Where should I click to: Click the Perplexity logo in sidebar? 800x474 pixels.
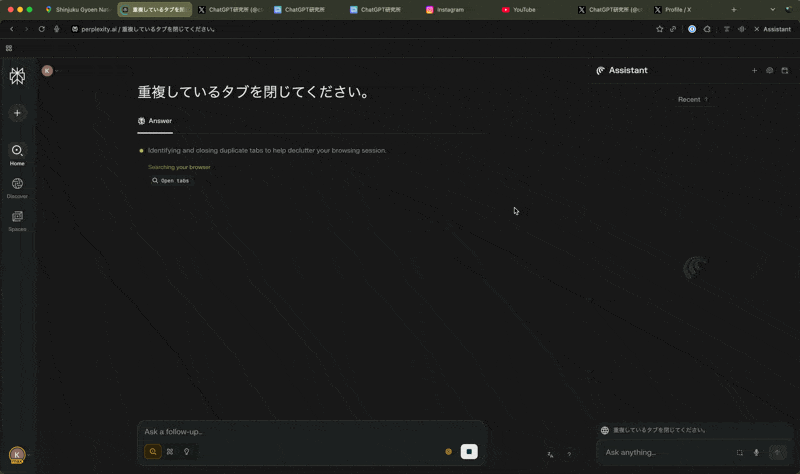[17, 76]
